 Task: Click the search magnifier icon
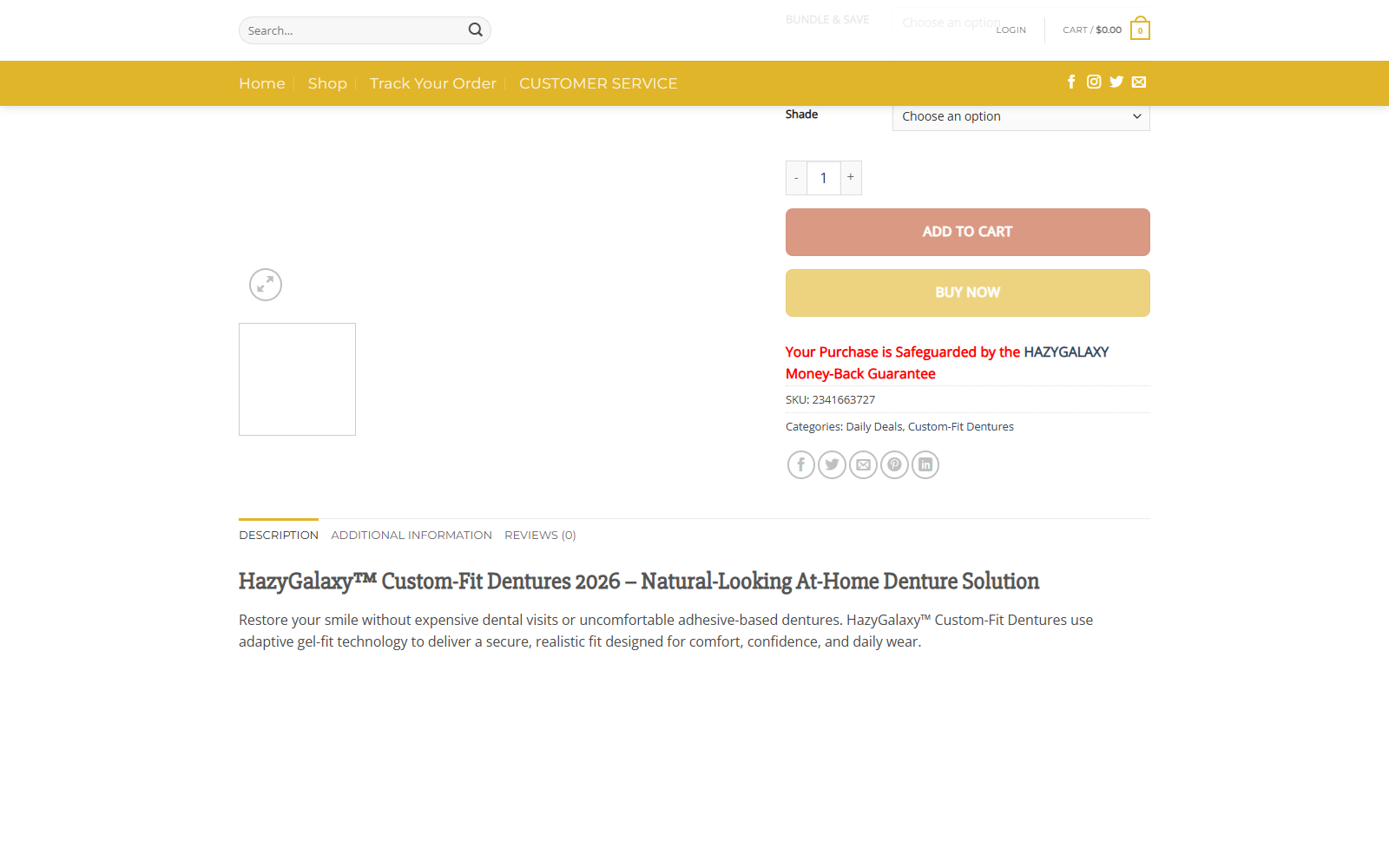[475, 30]
